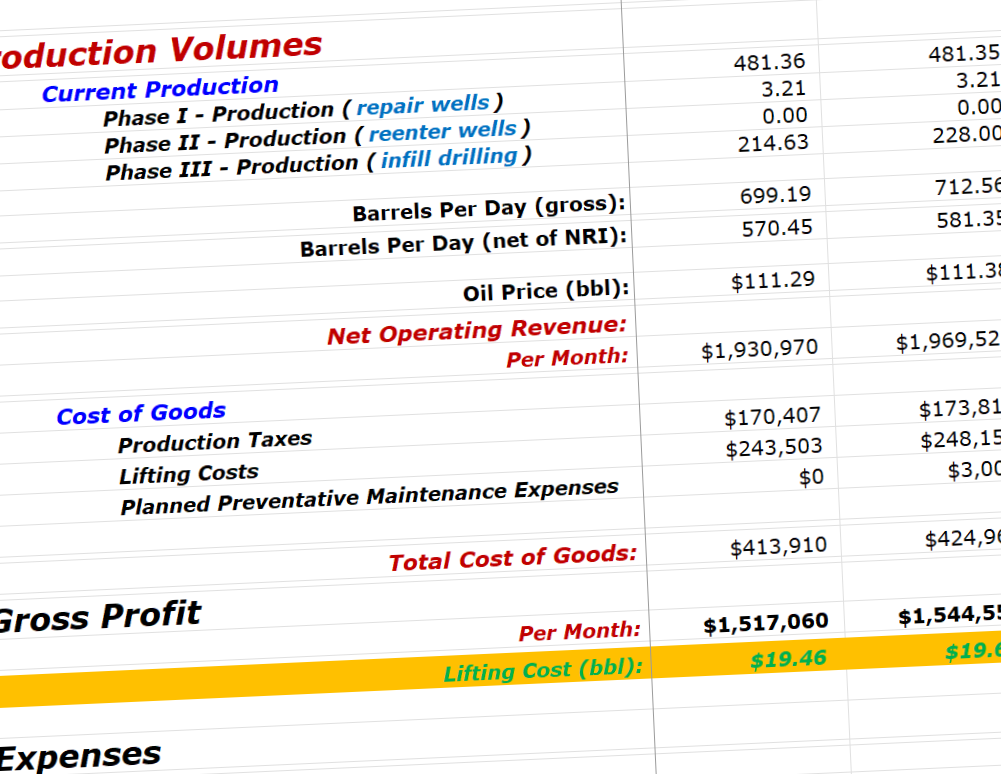Select the cell with value 228.00

(x=967, y=135)
